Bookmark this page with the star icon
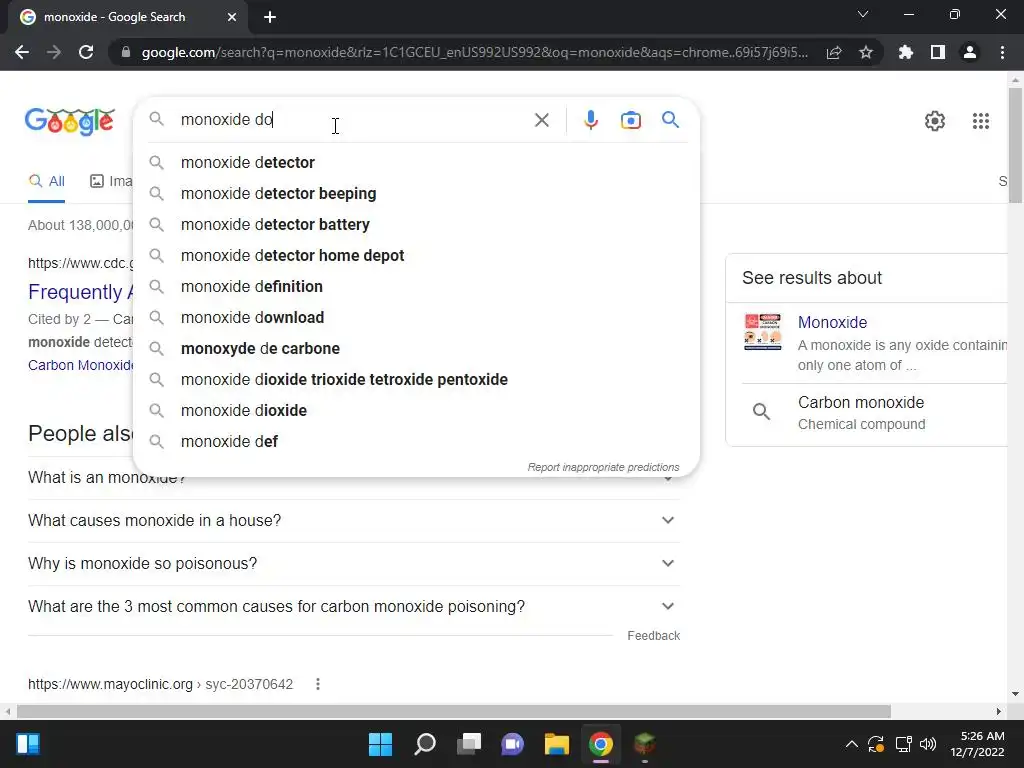Image resolution: width=1024 pixels, height=768 pixels. tap(866, 52)
